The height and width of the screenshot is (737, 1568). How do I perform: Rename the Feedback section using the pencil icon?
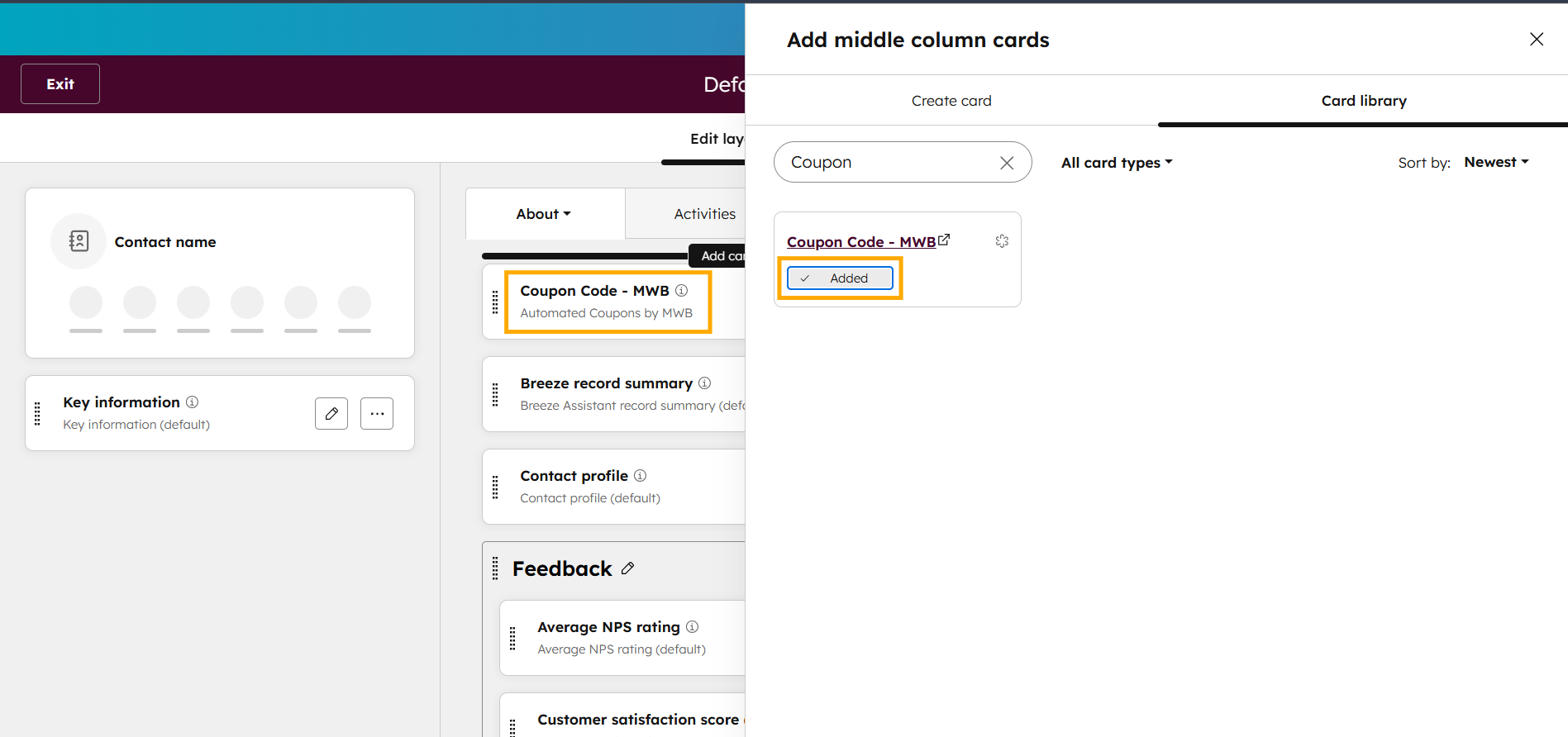pyautogui.click(x=627, y=568)
